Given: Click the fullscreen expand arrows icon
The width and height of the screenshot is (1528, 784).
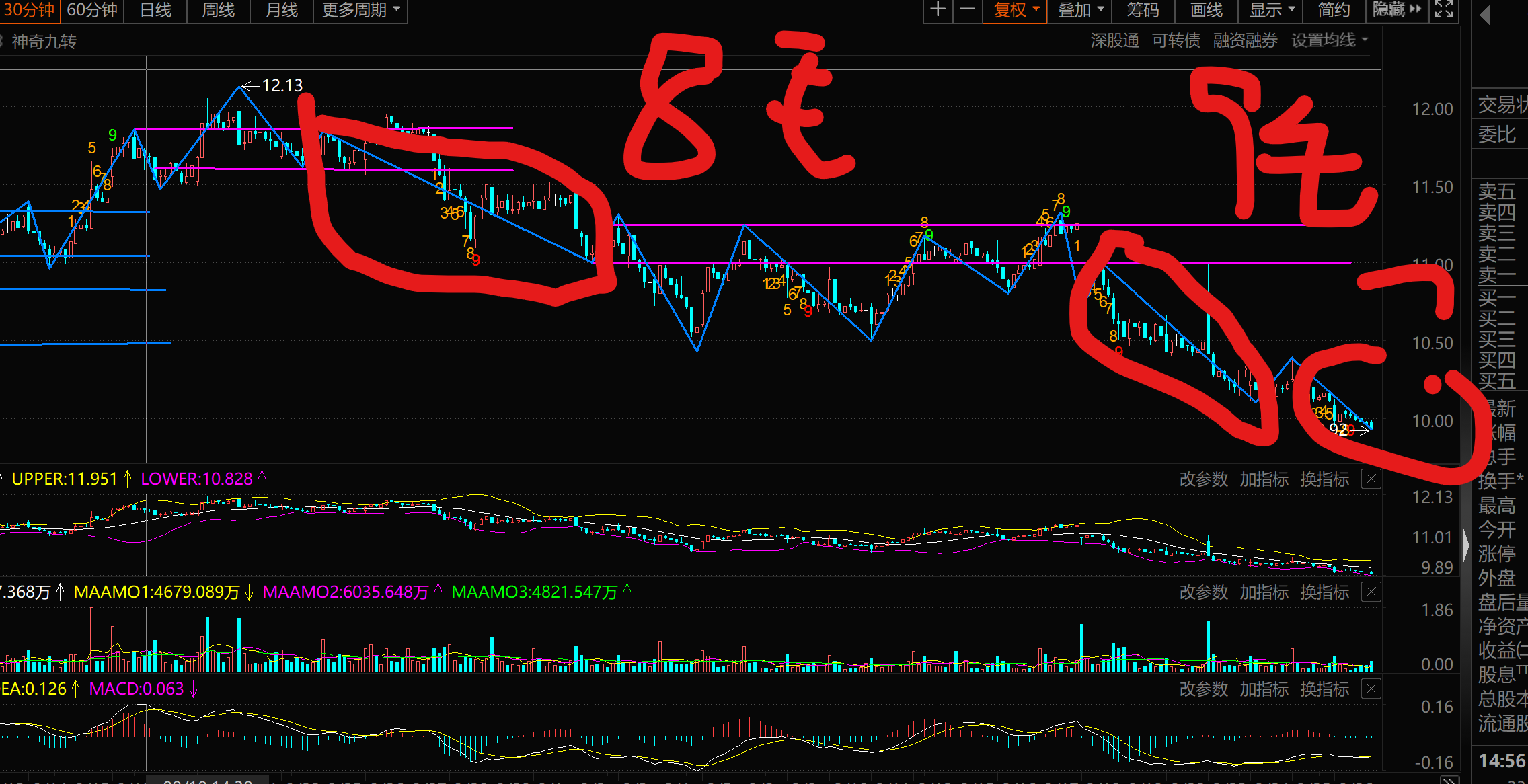Looking at the screenshot, I should pos(1443,9).
